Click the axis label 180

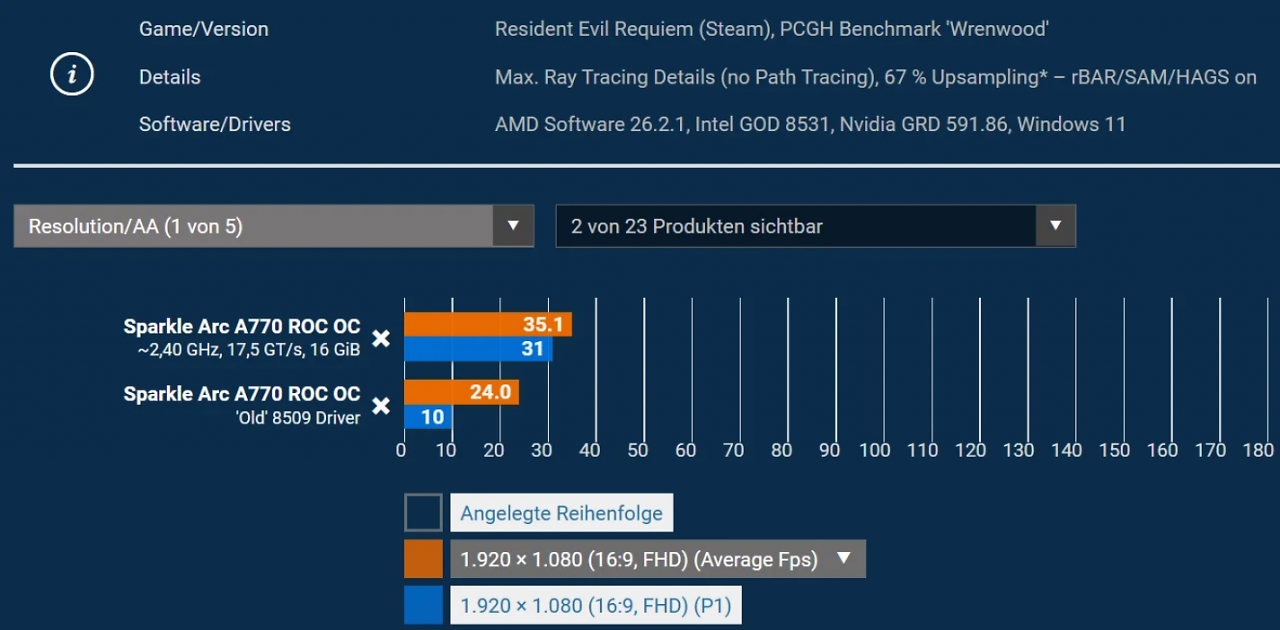tap(1258, 450)
